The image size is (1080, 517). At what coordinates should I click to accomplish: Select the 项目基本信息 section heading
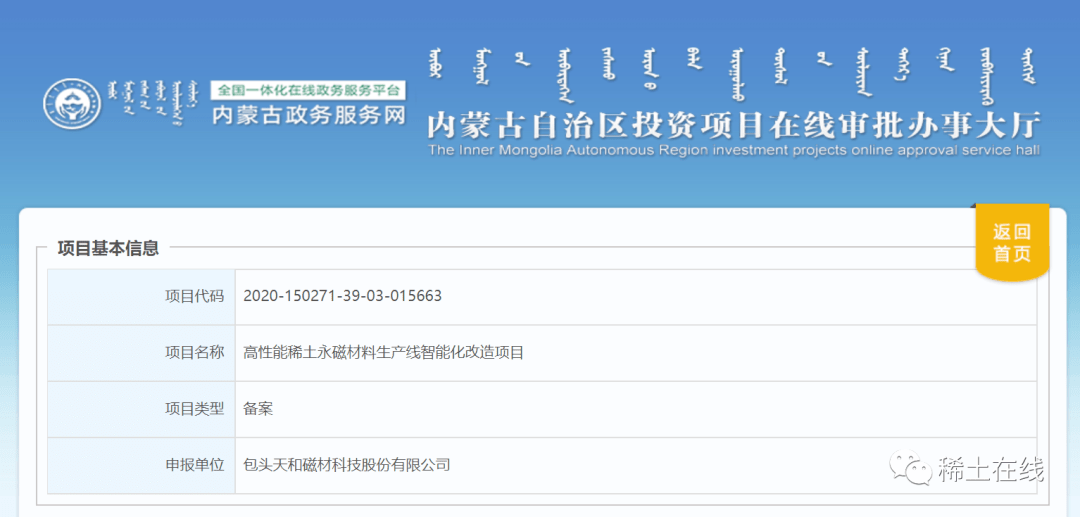108,249
